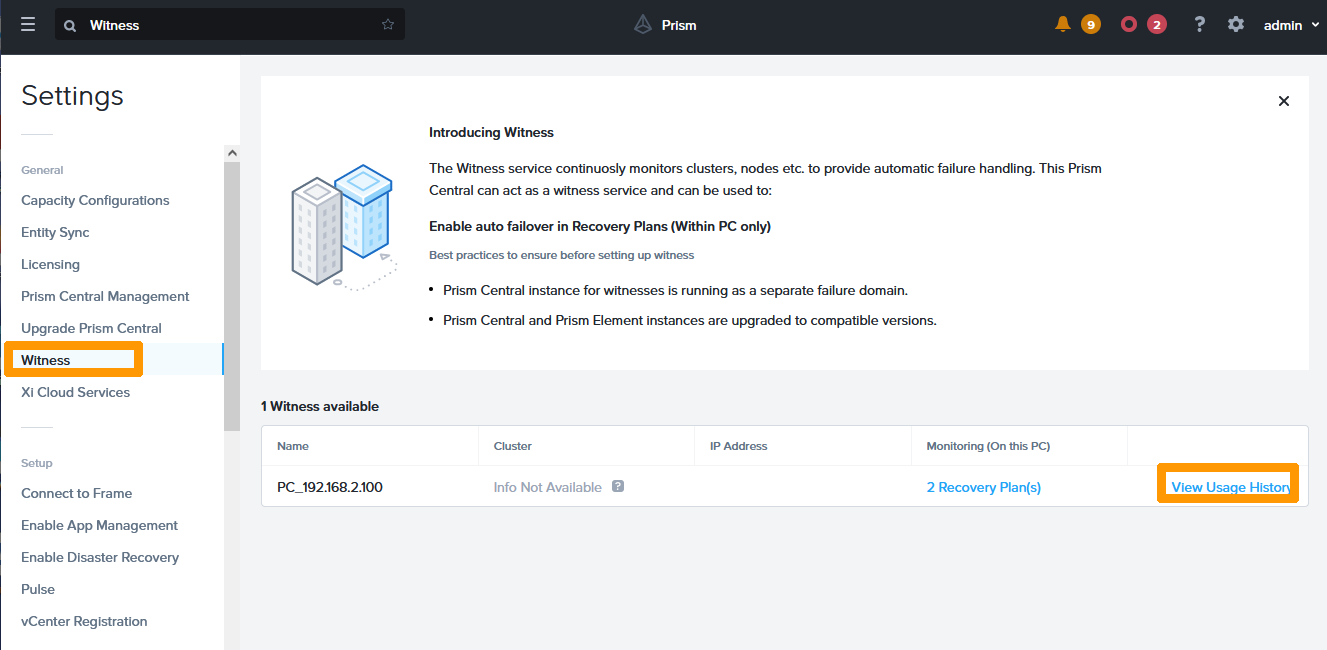Screen dimensions: 1327x650
Task: Open the alerts bell notifications
Action: (x=1063, y=25)
